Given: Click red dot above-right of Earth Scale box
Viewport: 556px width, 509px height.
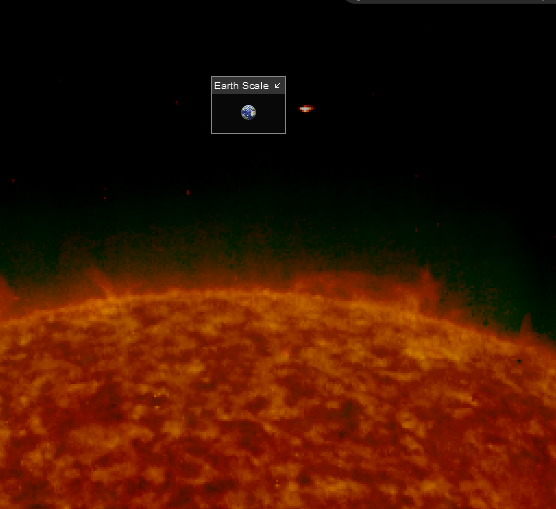Looking at the screenshot, I should coord(373,94).
